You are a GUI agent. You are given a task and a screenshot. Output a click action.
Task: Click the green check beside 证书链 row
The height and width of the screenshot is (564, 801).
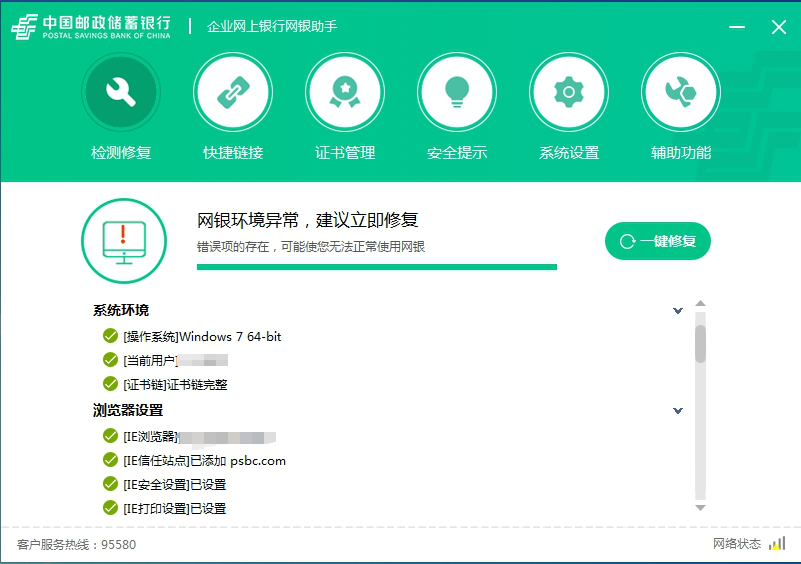(110, 384)
